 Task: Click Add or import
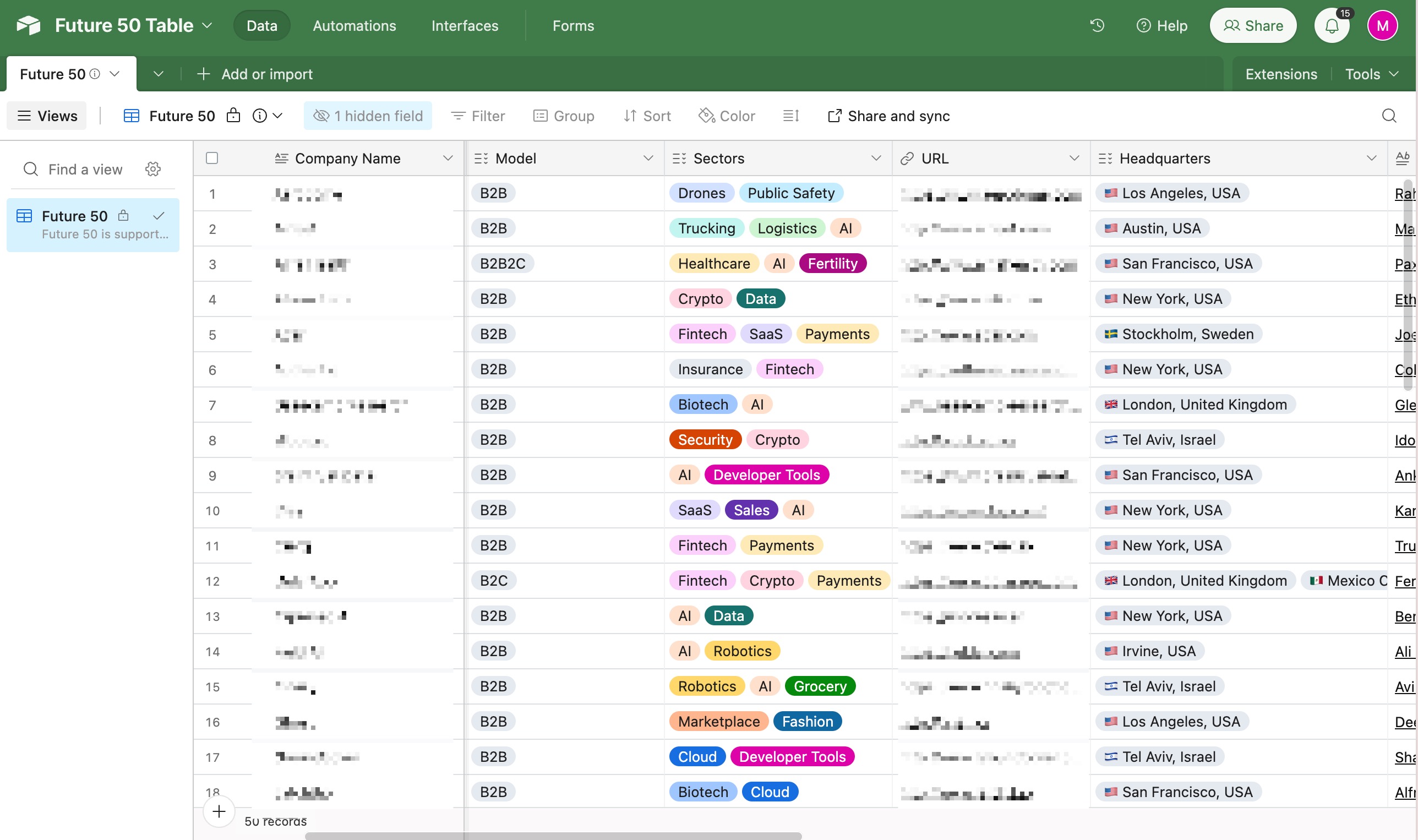coord(255,74)
